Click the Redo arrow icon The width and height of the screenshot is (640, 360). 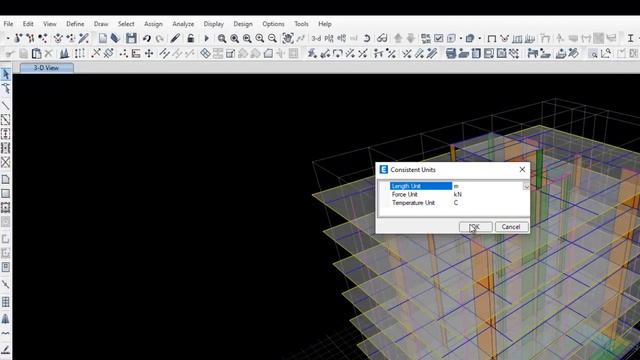(160, 39)
